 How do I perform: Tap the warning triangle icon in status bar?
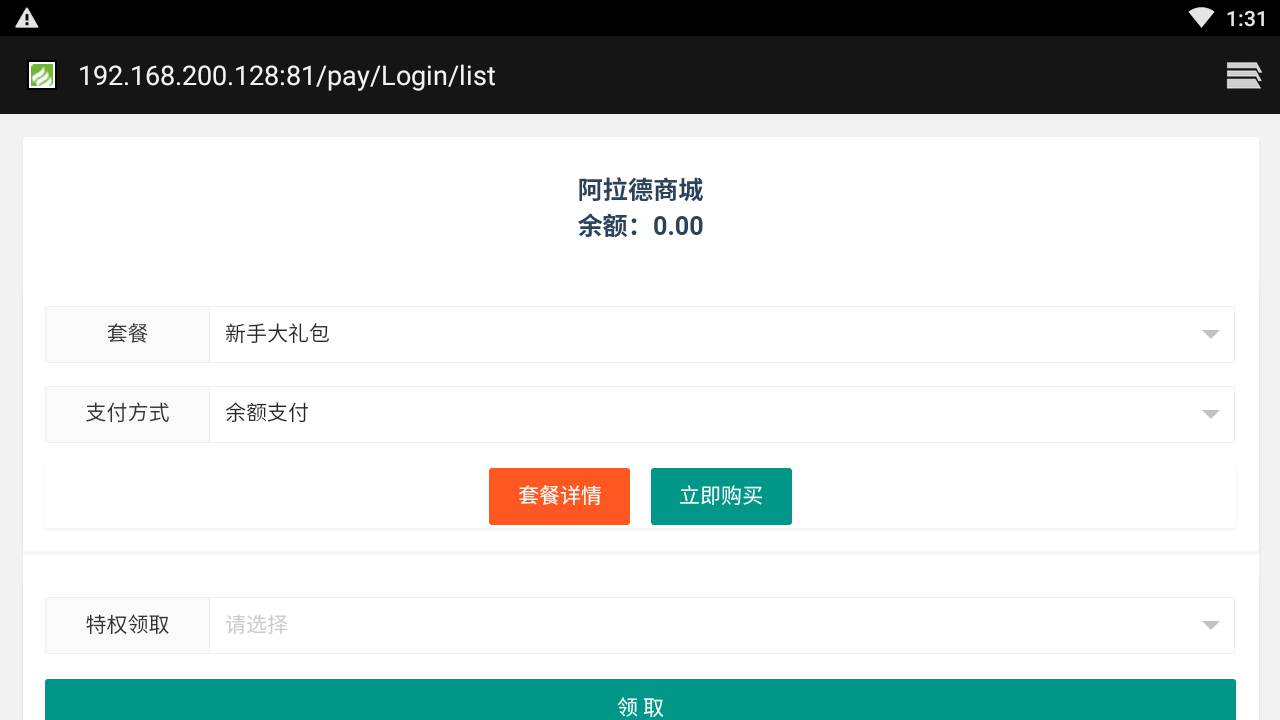pos(27,18)
